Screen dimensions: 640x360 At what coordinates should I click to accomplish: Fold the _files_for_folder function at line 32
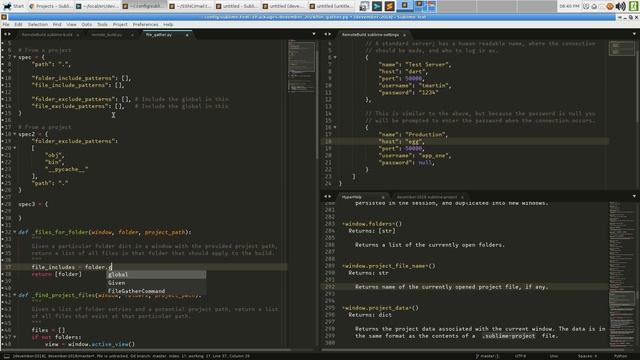(15, 232)
